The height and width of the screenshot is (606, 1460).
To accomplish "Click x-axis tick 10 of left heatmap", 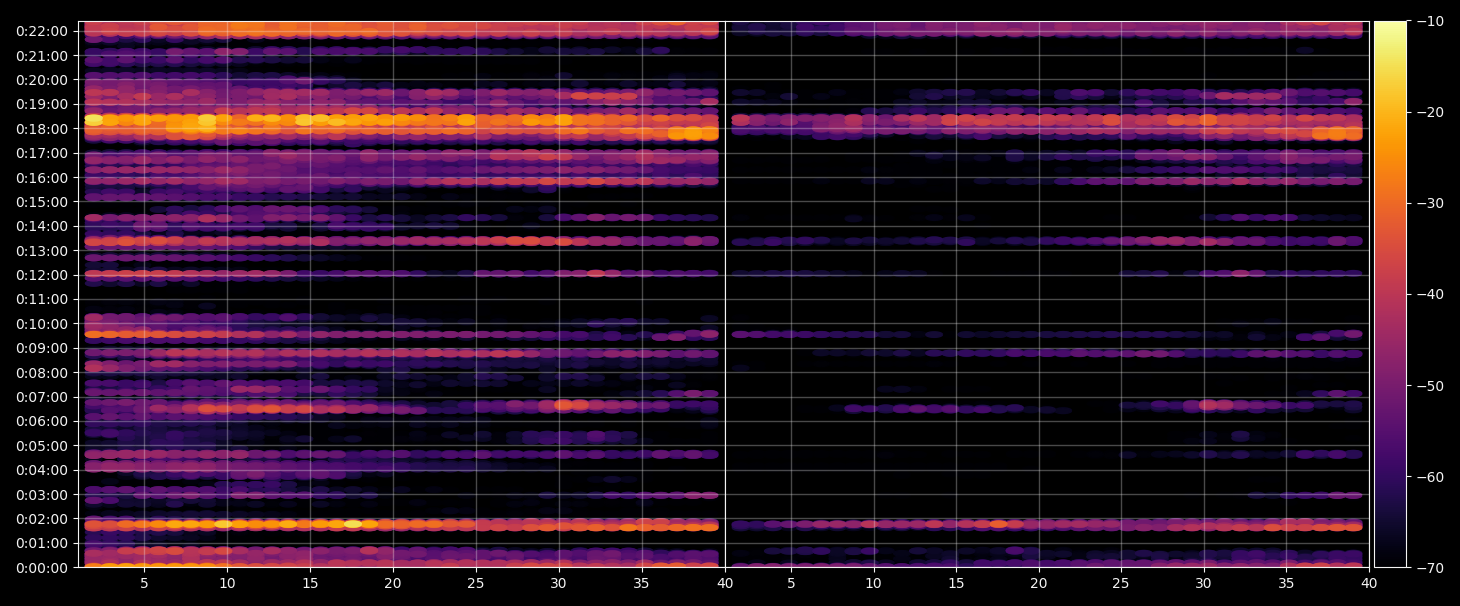I will point(227,583).
